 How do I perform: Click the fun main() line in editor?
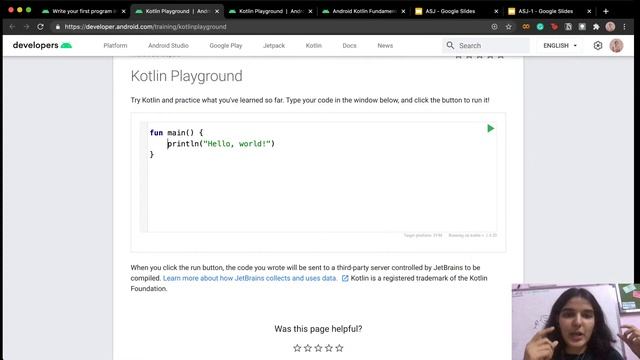coord(176,133)
